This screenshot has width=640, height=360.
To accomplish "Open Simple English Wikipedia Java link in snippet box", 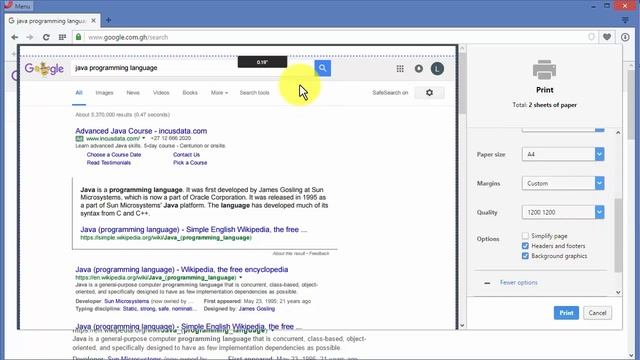I will coord(193,229).
